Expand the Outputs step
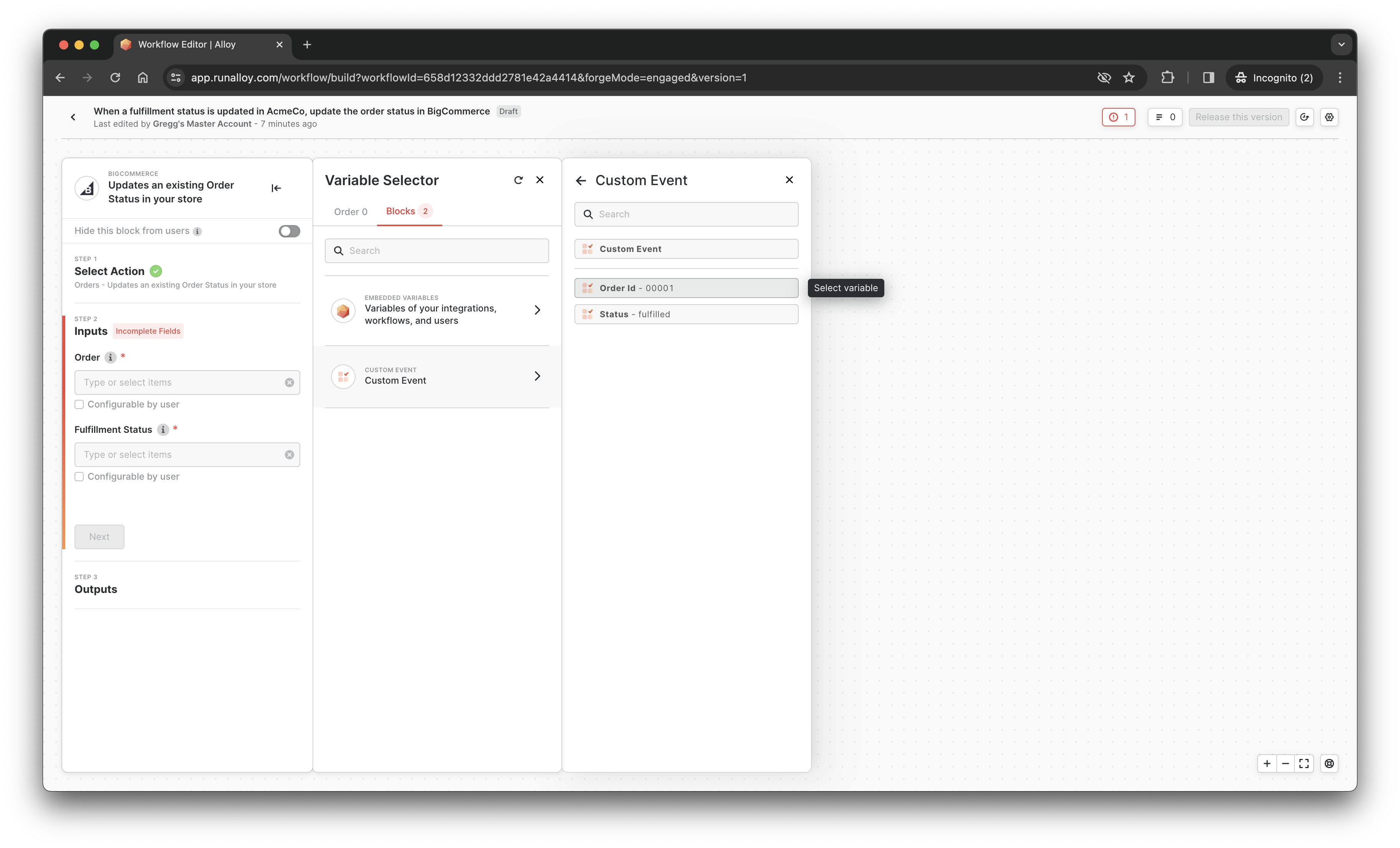Viewport: 1400px width, 848px height. click(x=96, y=589)
